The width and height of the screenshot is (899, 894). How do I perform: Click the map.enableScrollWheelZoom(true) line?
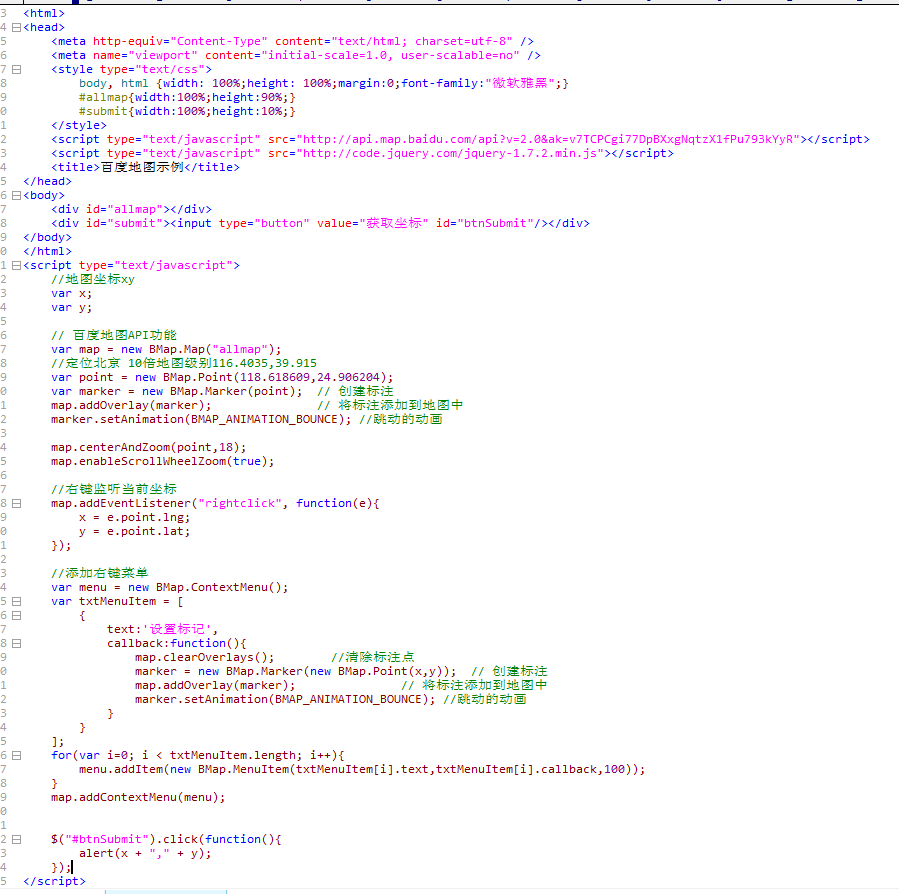(163, 461)
